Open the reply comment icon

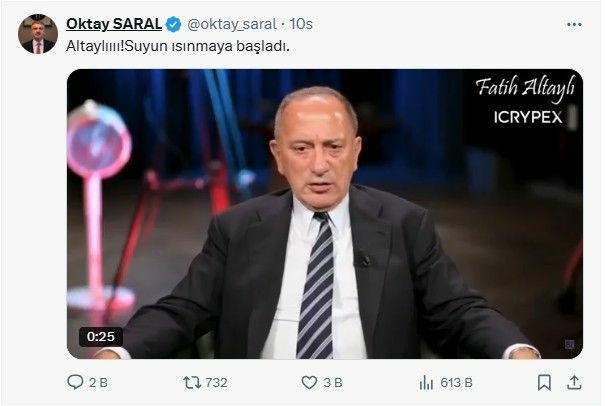tap(75, 382)
